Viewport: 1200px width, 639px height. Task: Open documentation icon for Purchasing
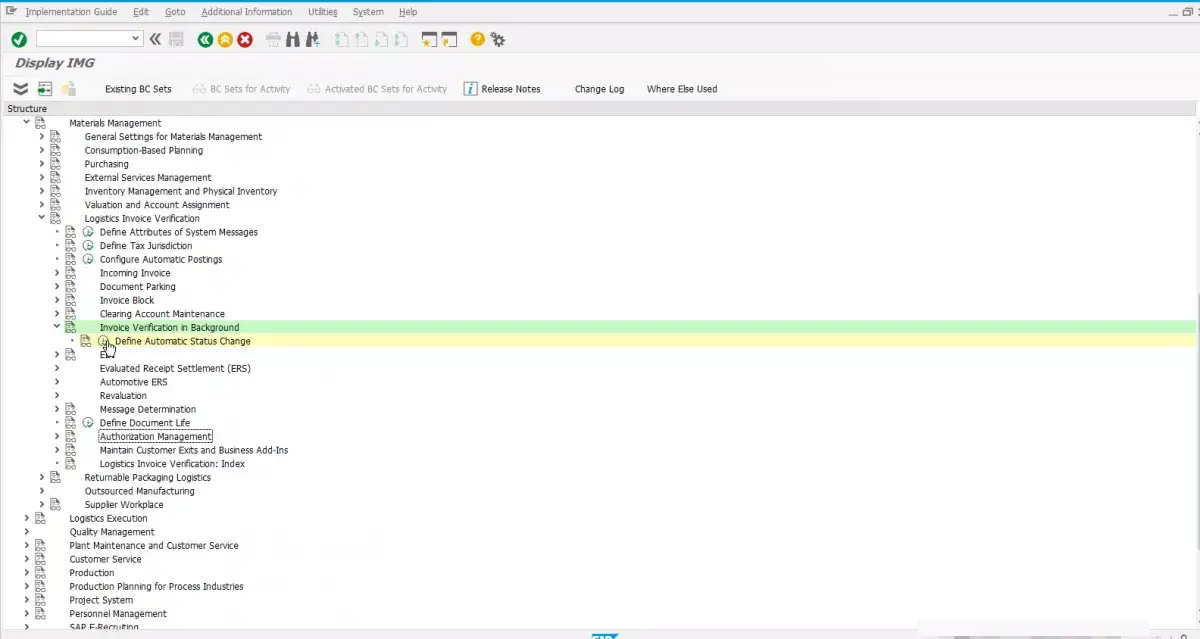coord(55,164)
